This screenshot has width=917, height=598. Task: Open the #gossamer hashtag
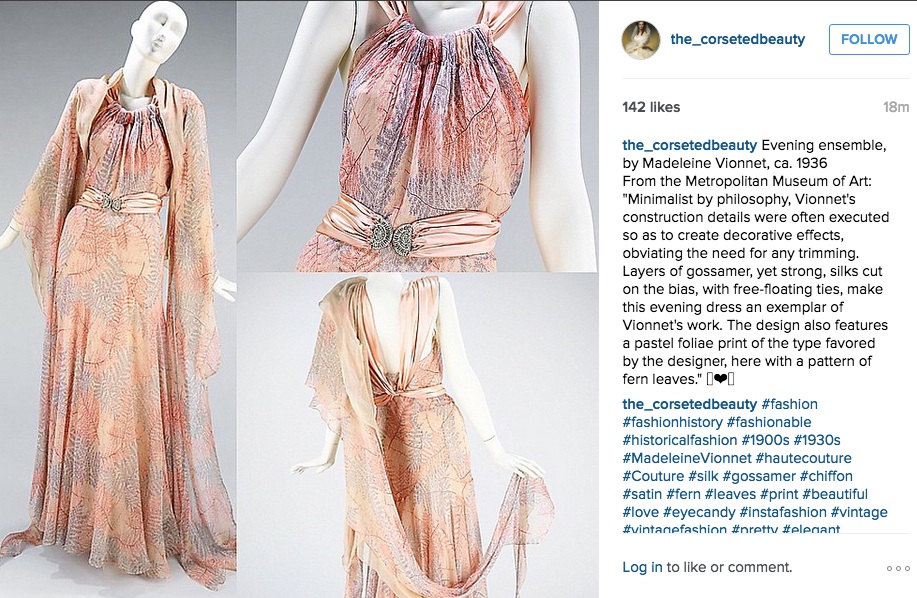coord(759,476)
